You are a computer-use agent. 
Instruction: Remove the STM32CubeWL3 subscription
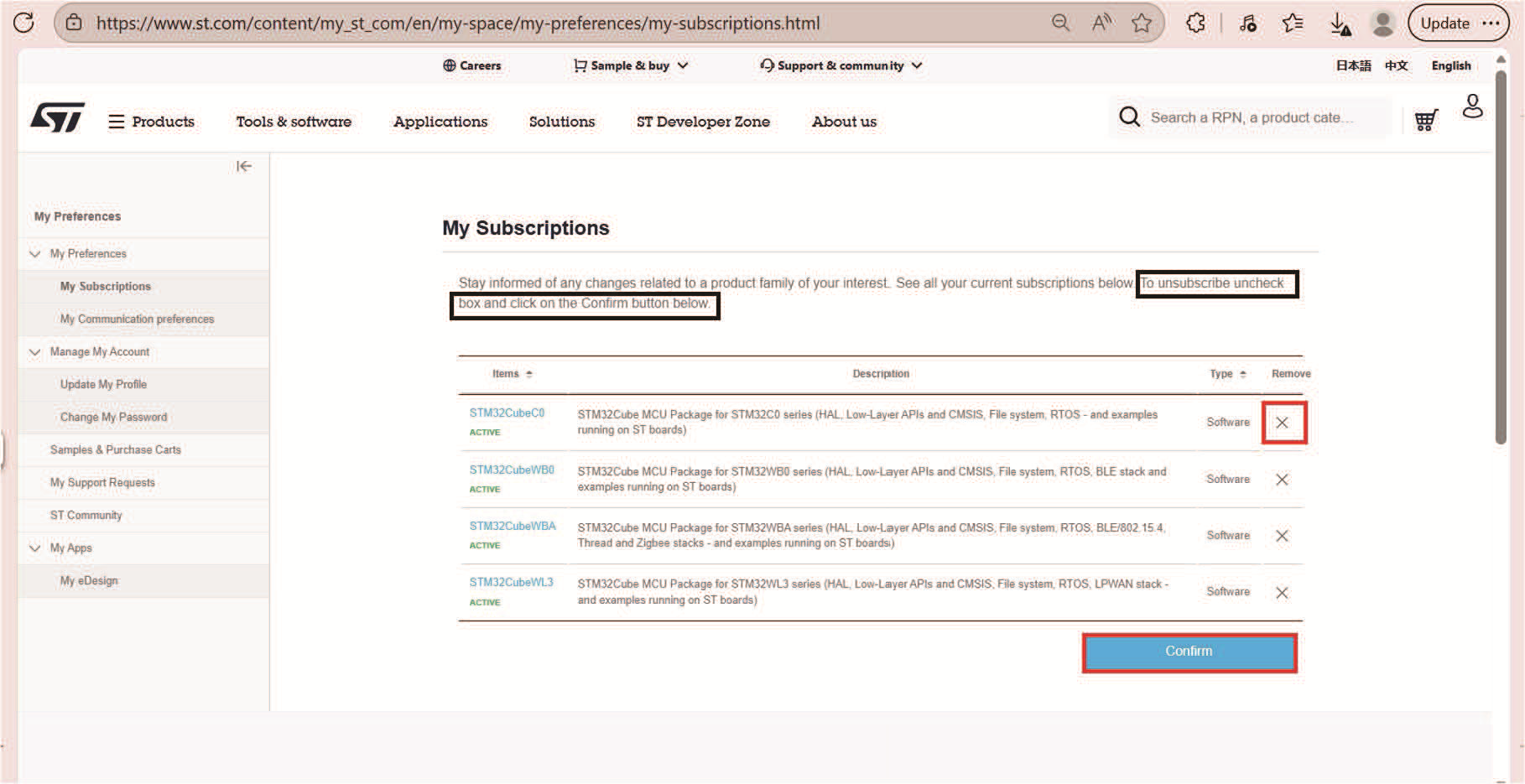point(1282,593)
